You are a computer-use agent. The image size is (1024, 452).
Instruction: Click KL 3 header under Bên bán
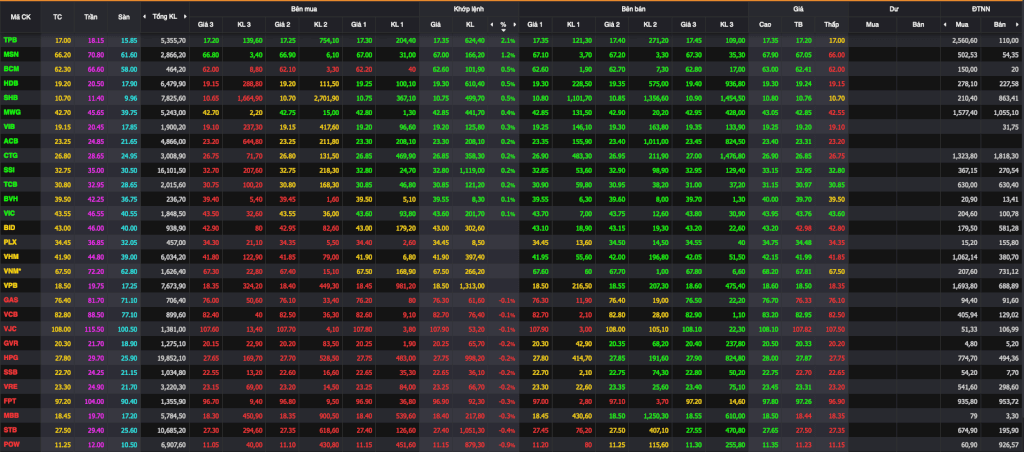[726, 25]
